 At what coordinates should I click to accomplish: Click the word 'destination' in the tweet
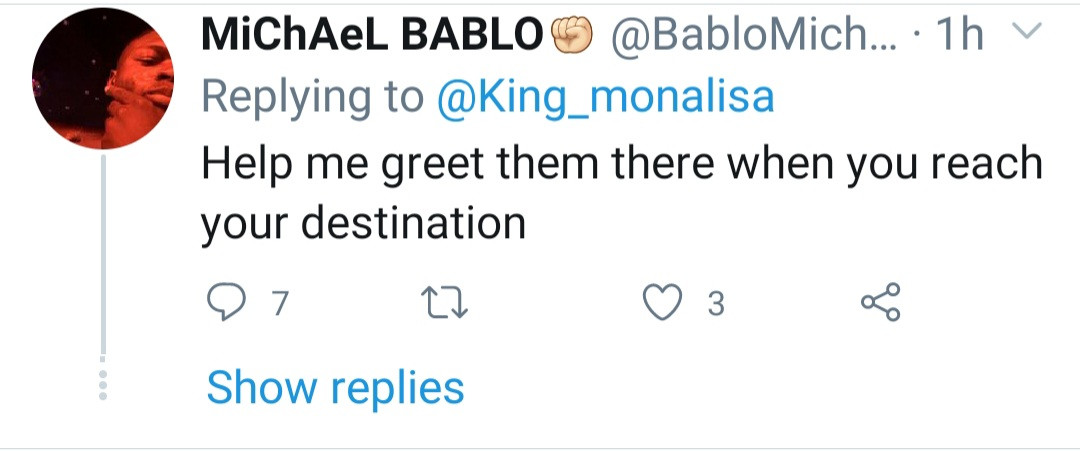(x=413, y=224)
